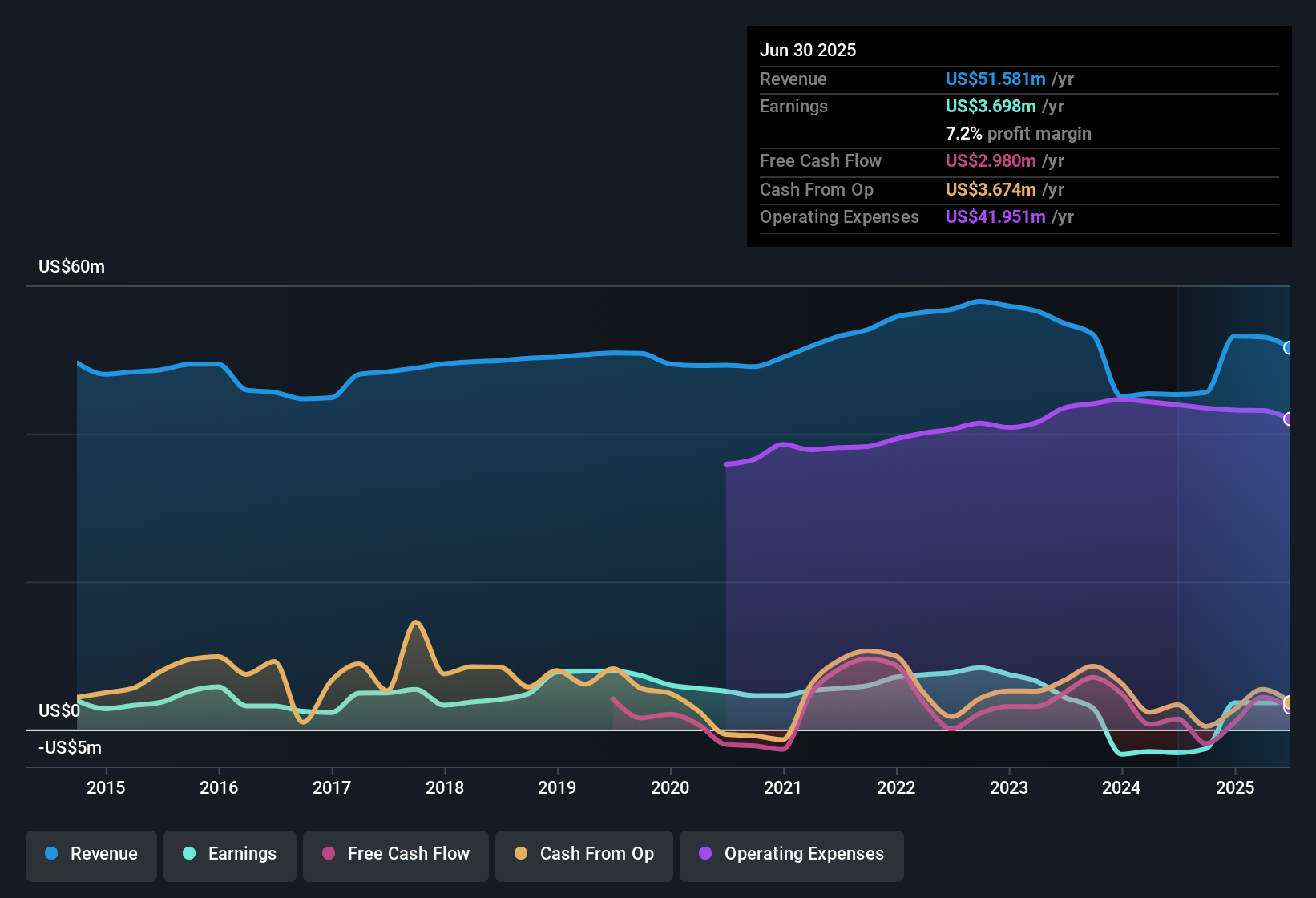The image size is (1316, 898).
Task: Click the 7.2% profit margin text
Action: 1018,134
